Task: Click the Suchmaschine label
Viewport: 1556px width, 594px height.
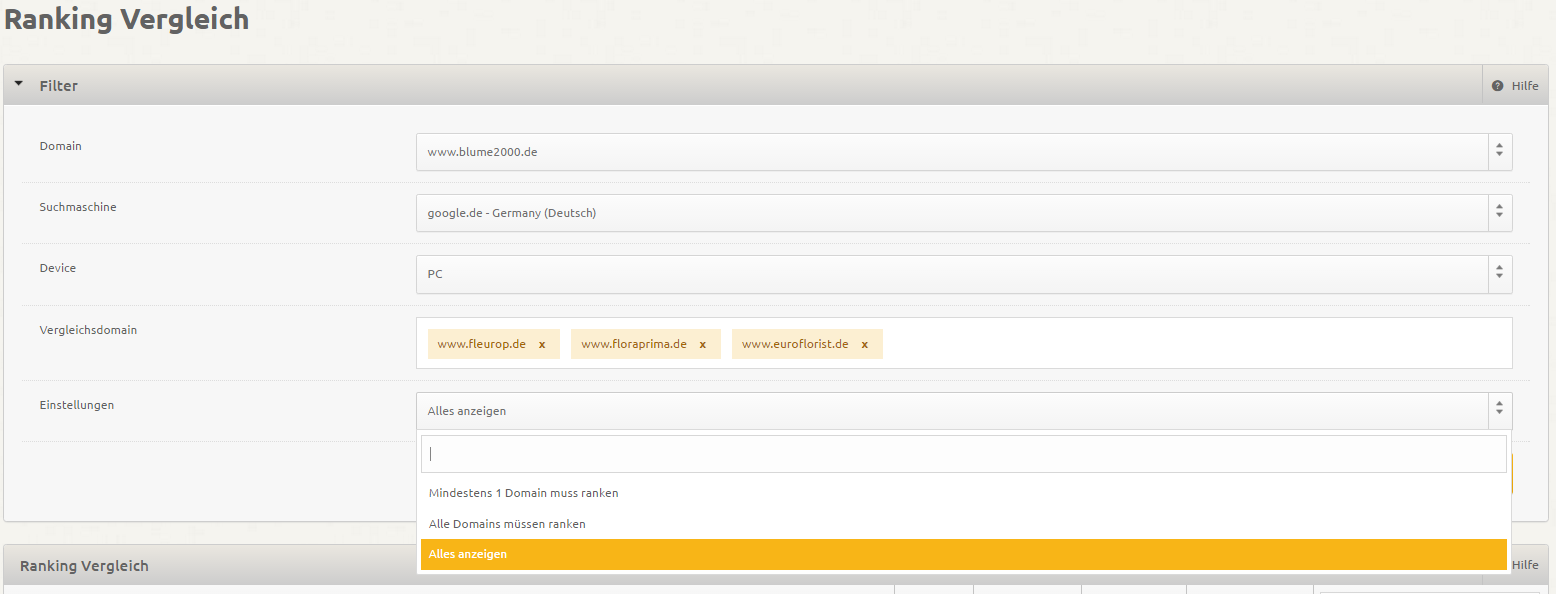Action: (78, 207)
